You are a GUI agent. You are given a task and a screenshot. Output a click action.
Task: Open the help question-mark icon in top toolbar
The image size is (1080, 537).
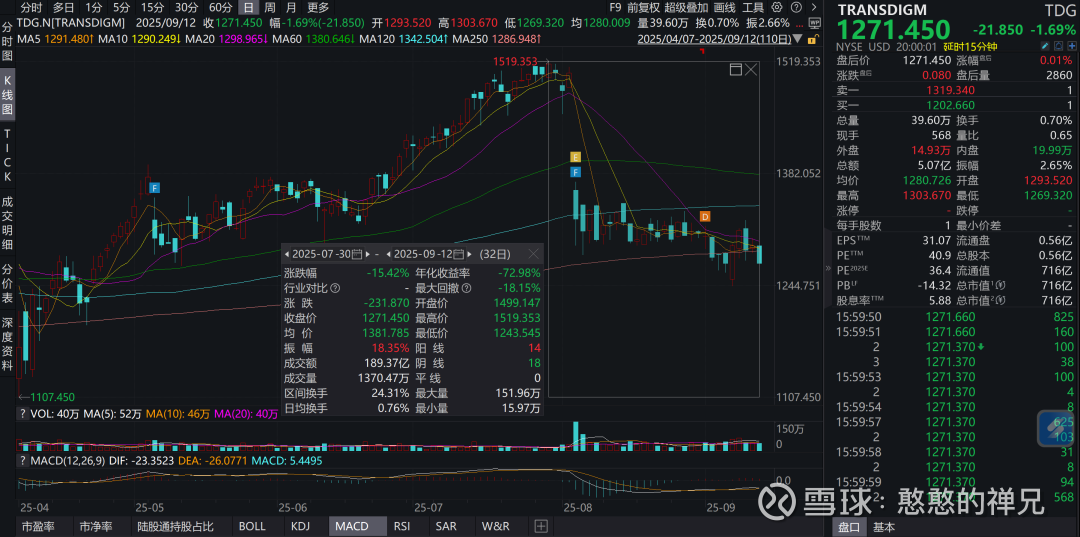pos(796,8)
